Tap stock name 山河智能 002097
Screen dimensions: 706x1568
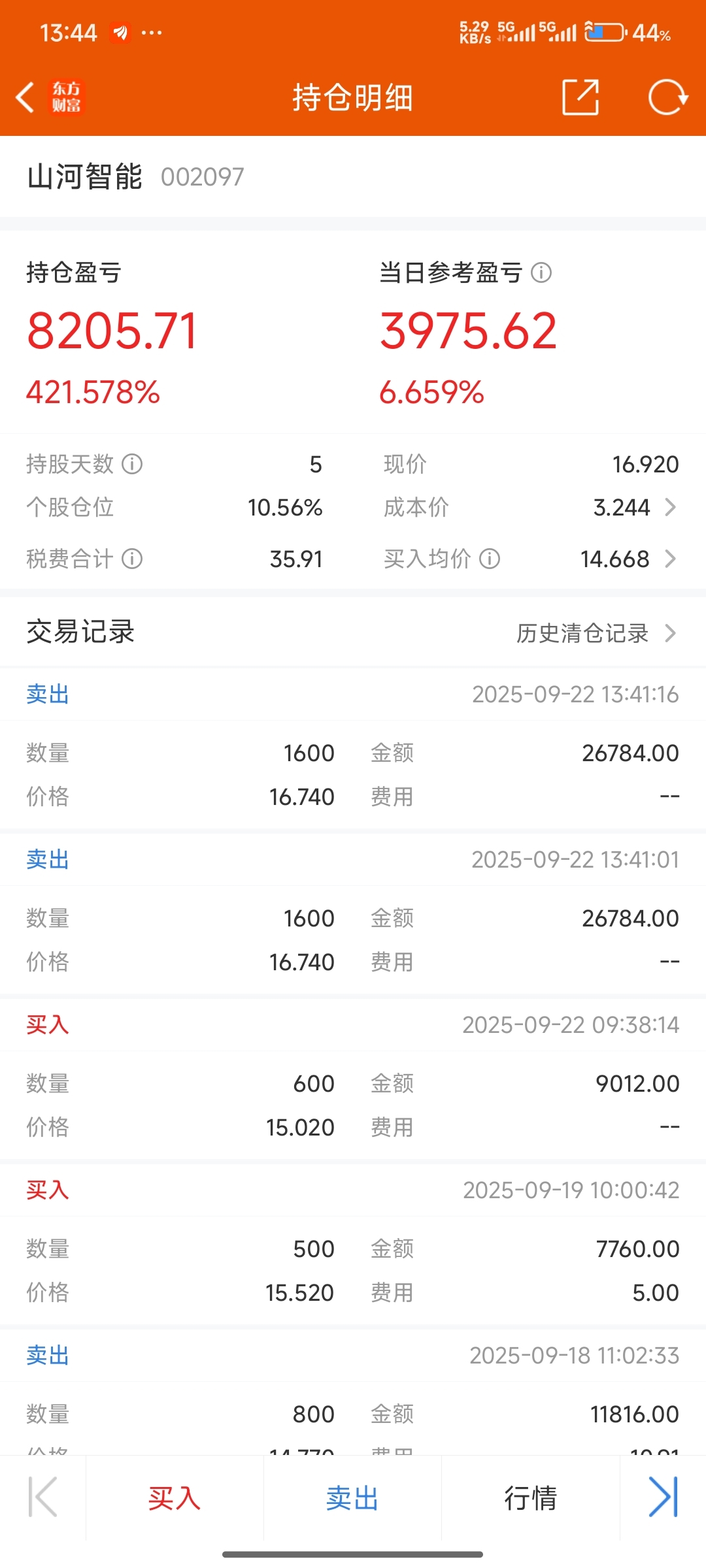tap(135, 176)
